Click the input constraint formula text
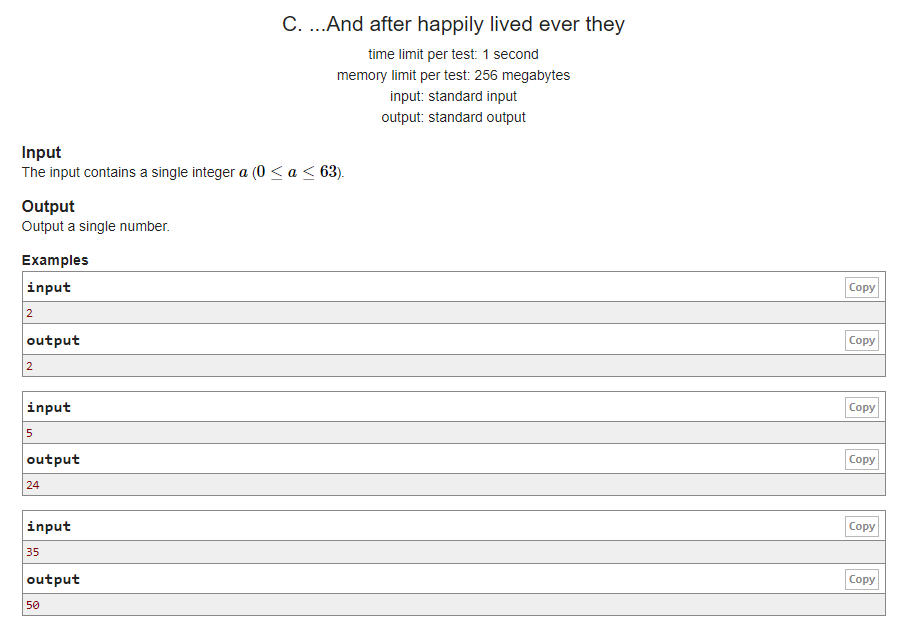 coord(297,172)
